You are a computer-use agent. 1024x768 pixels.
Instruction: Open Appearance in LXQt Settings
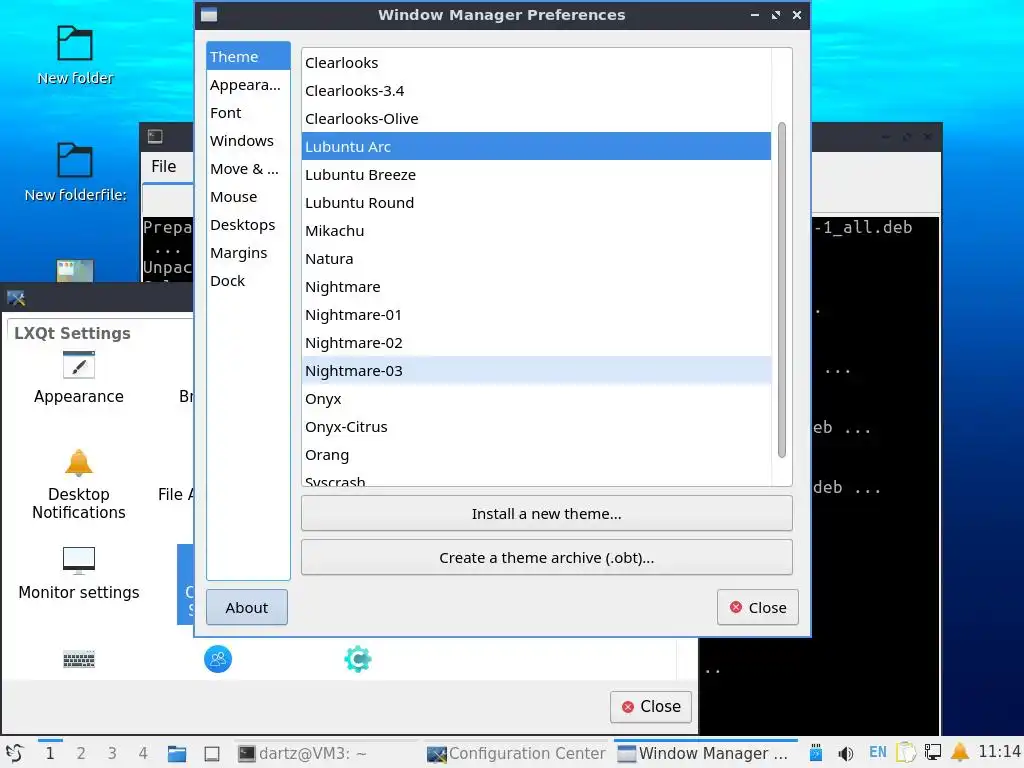[x=78, y=378]
